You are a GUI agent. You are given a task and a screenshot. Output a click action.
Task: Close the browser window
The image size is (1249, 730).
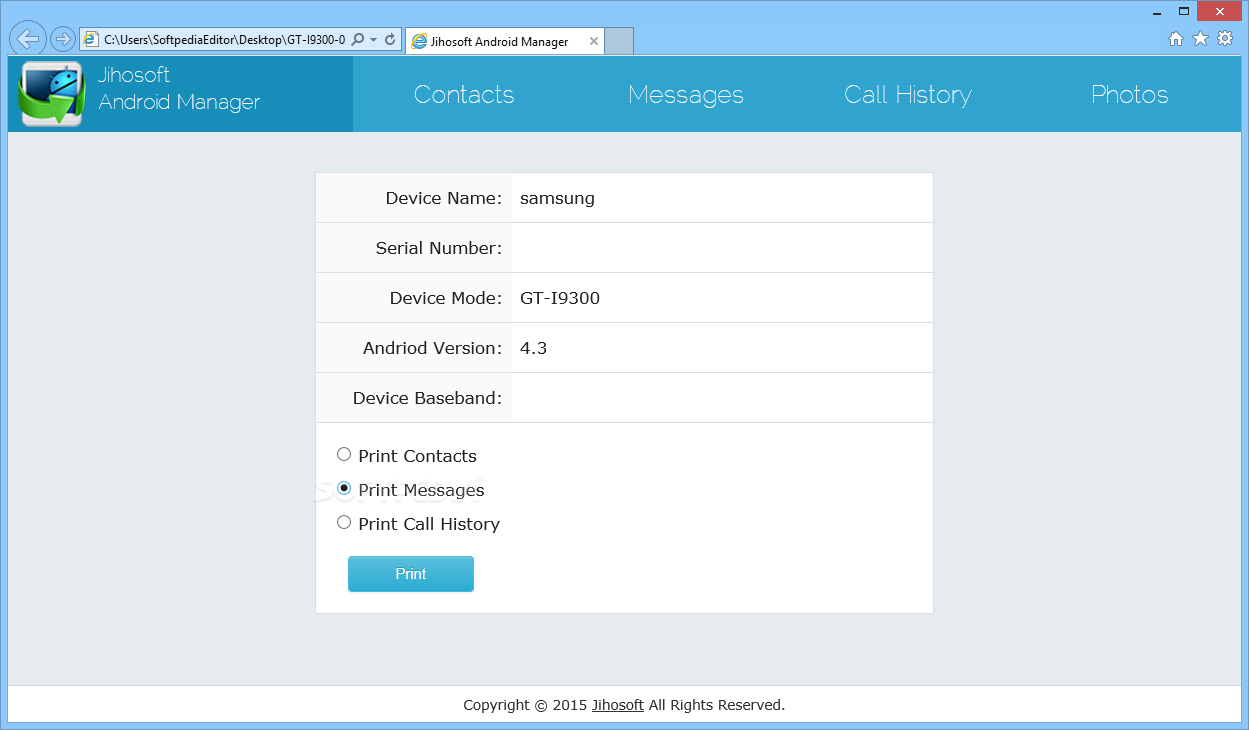(x=1220, y=11)
